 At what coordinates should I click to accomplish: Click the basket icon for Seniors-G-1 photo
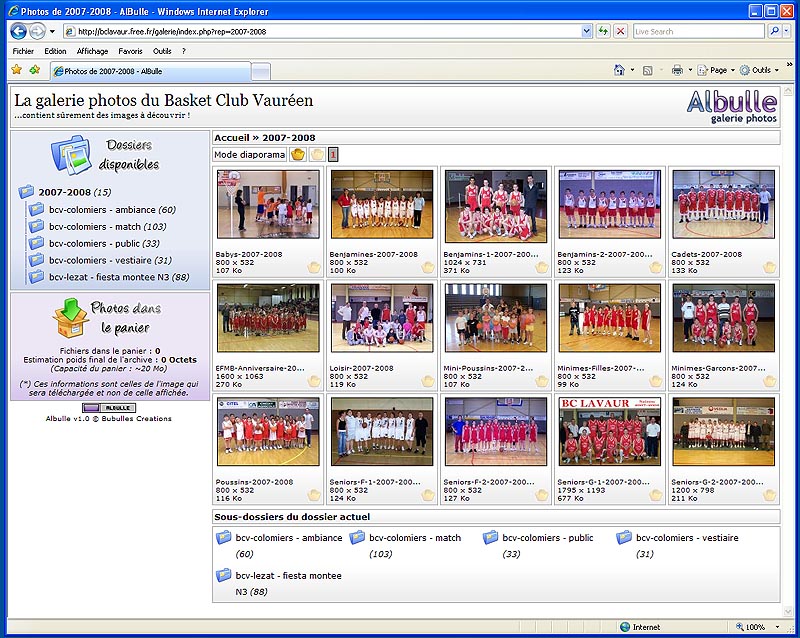656,495
